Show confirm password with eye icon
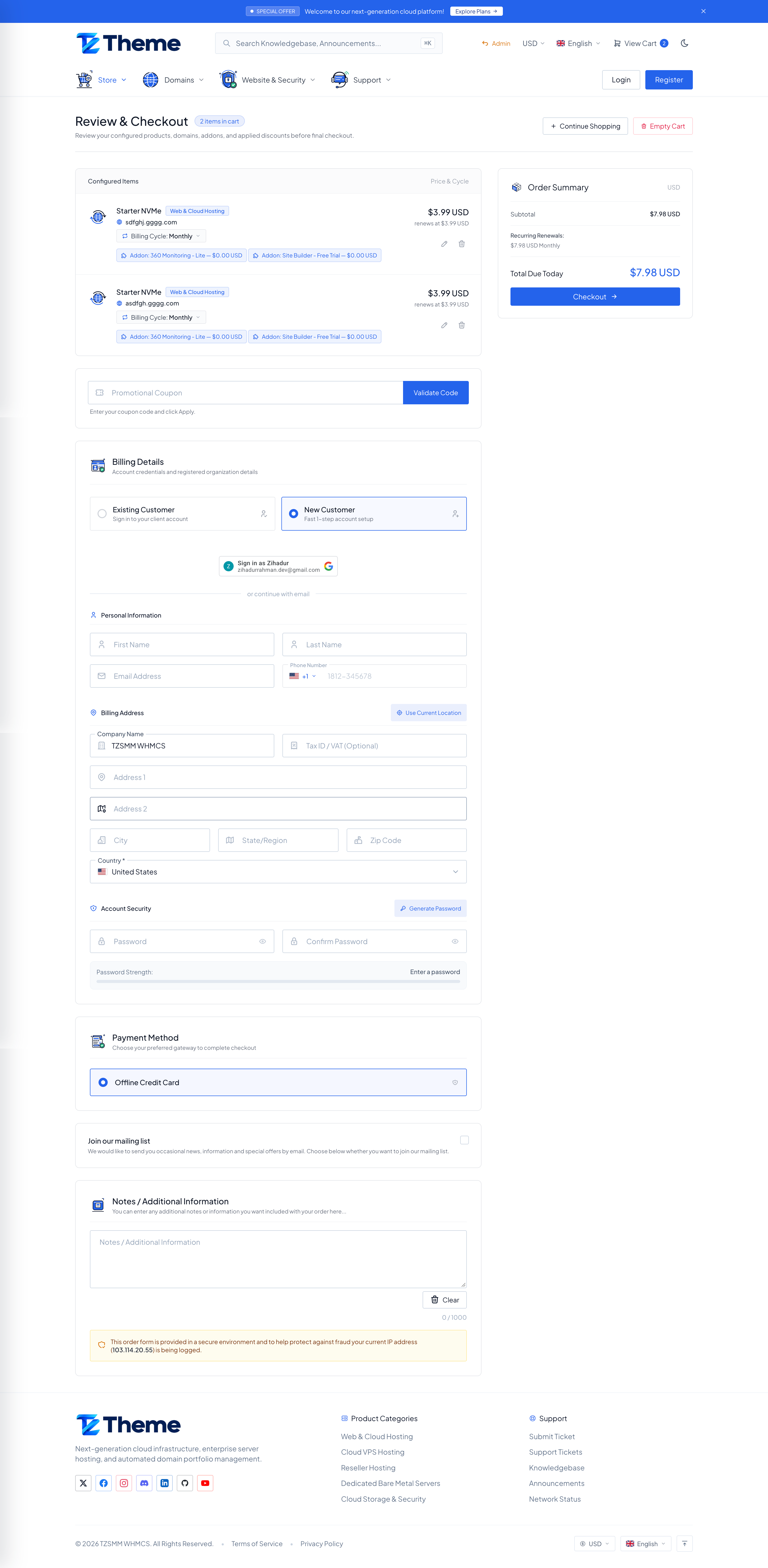Screen dimensions: 768x1568 pyautogui.click(x=455, y=941)
